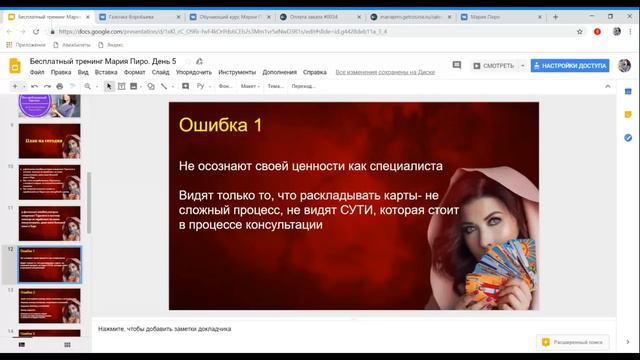Click the filmstrip vertical scrollbar
The height and width of the screenshot is (360, 640).
[x=89, y=202]
